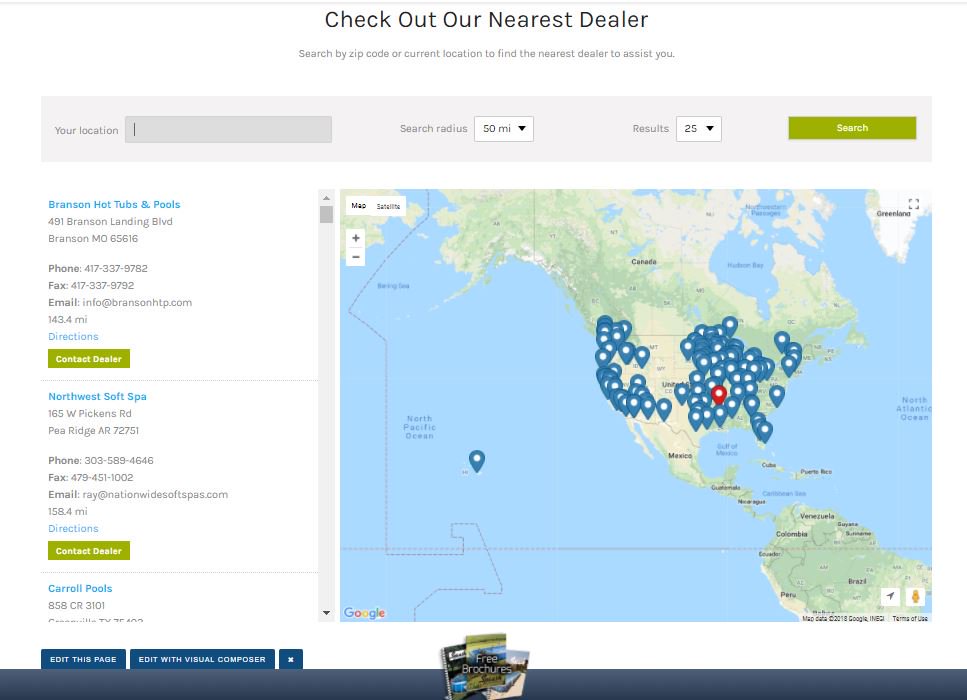The image size is (967, 700).
Task: Get Directions to Branson Hot Tubs & Pools
Action: tap(73, 337)
